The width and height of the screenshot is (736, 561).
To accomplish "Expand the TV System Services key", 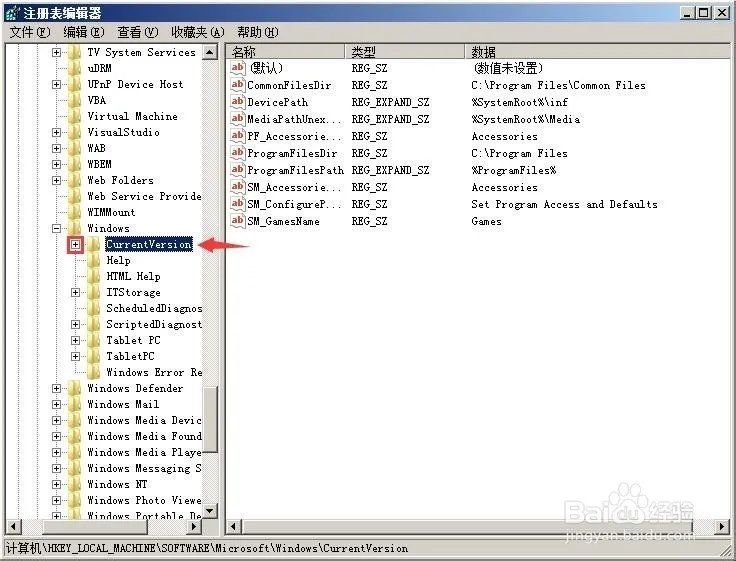I will pyautogui.click(x=56, y=52).
